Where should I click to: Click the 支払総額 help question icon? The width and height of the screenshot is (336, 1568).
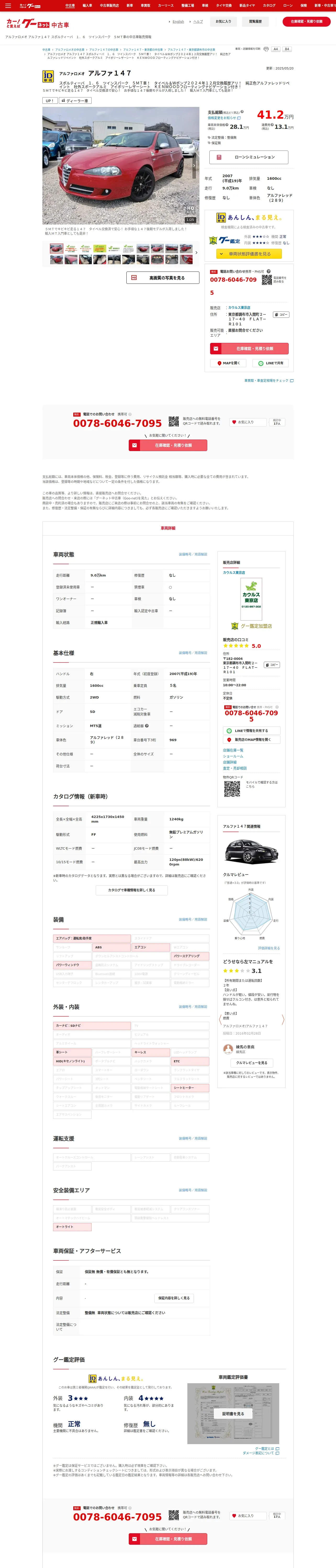pyautogui.click(x=243, y=112)
